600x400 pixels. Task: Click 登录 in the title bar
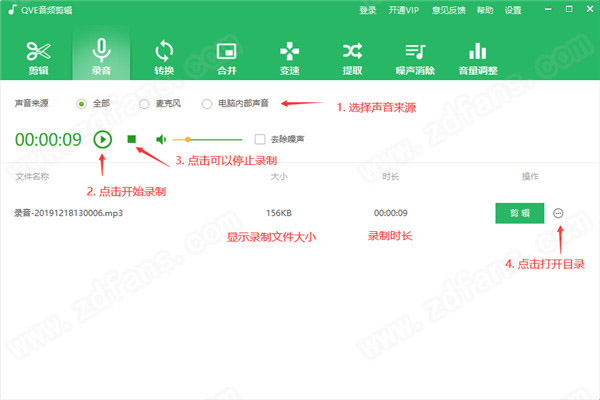(367, 10)
